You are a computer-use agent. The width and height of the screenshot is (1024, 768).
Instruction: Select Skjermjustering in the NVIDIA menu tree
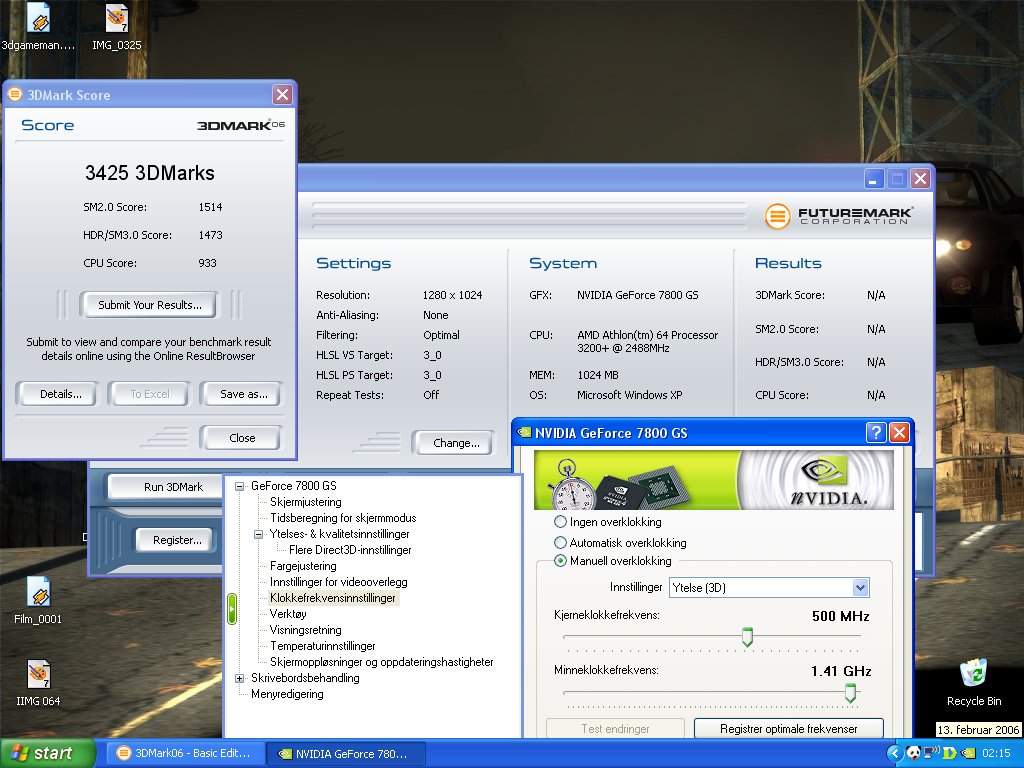(x=306, y=502)
